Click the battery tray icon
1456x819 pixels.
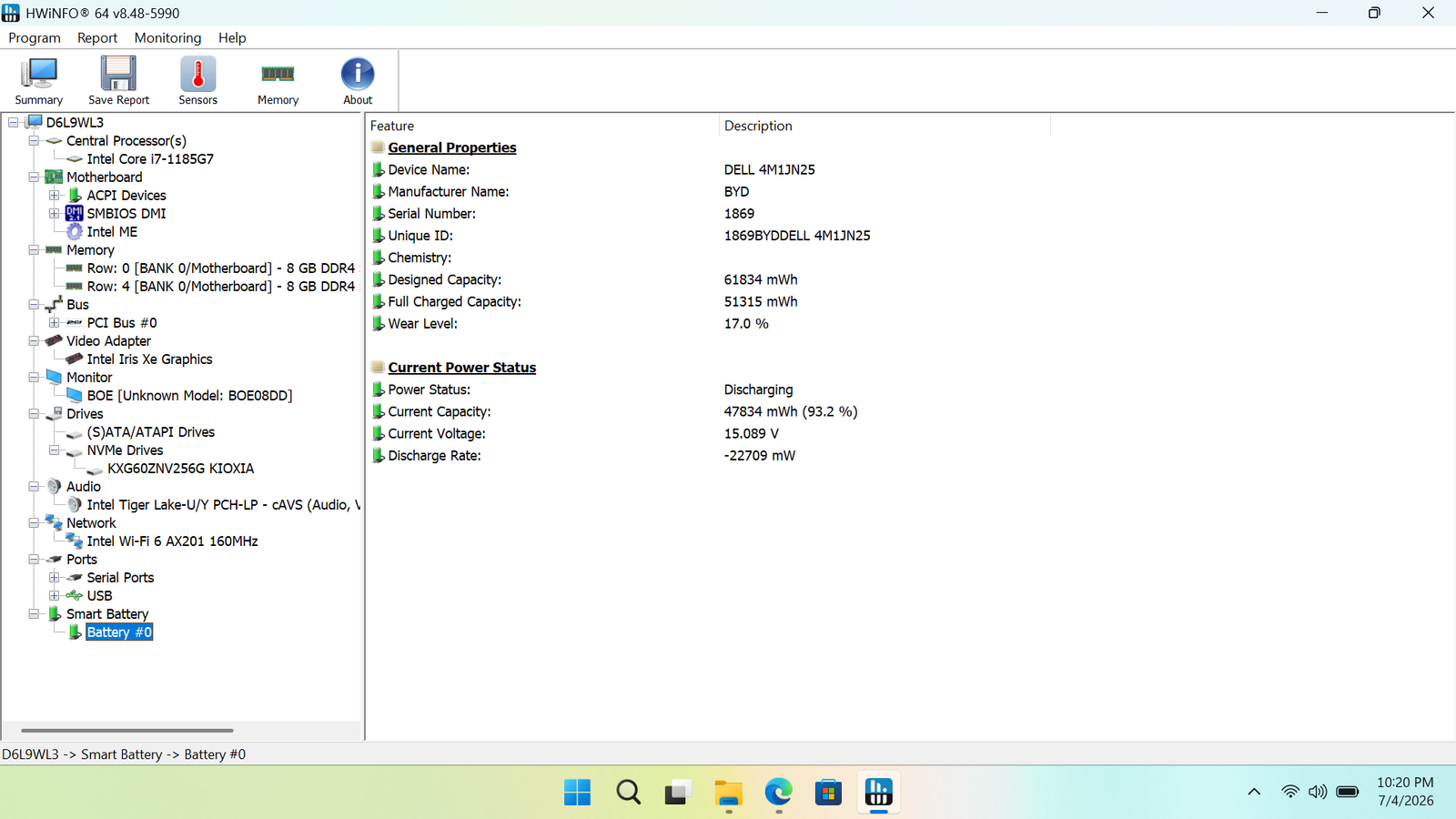[x=1348, y=792]
